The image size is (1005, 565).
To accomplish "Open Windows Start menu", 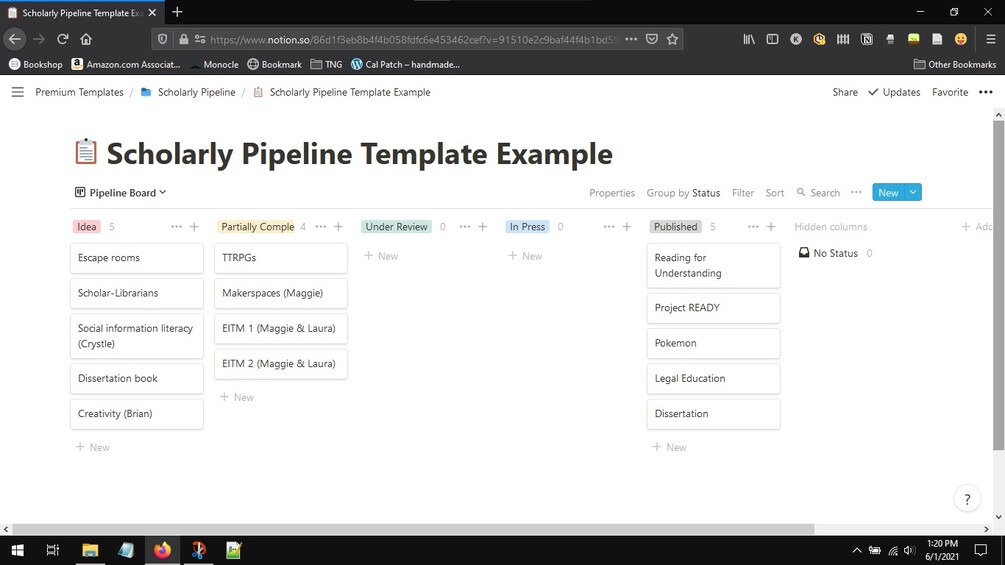I will [x=17, y=550].
